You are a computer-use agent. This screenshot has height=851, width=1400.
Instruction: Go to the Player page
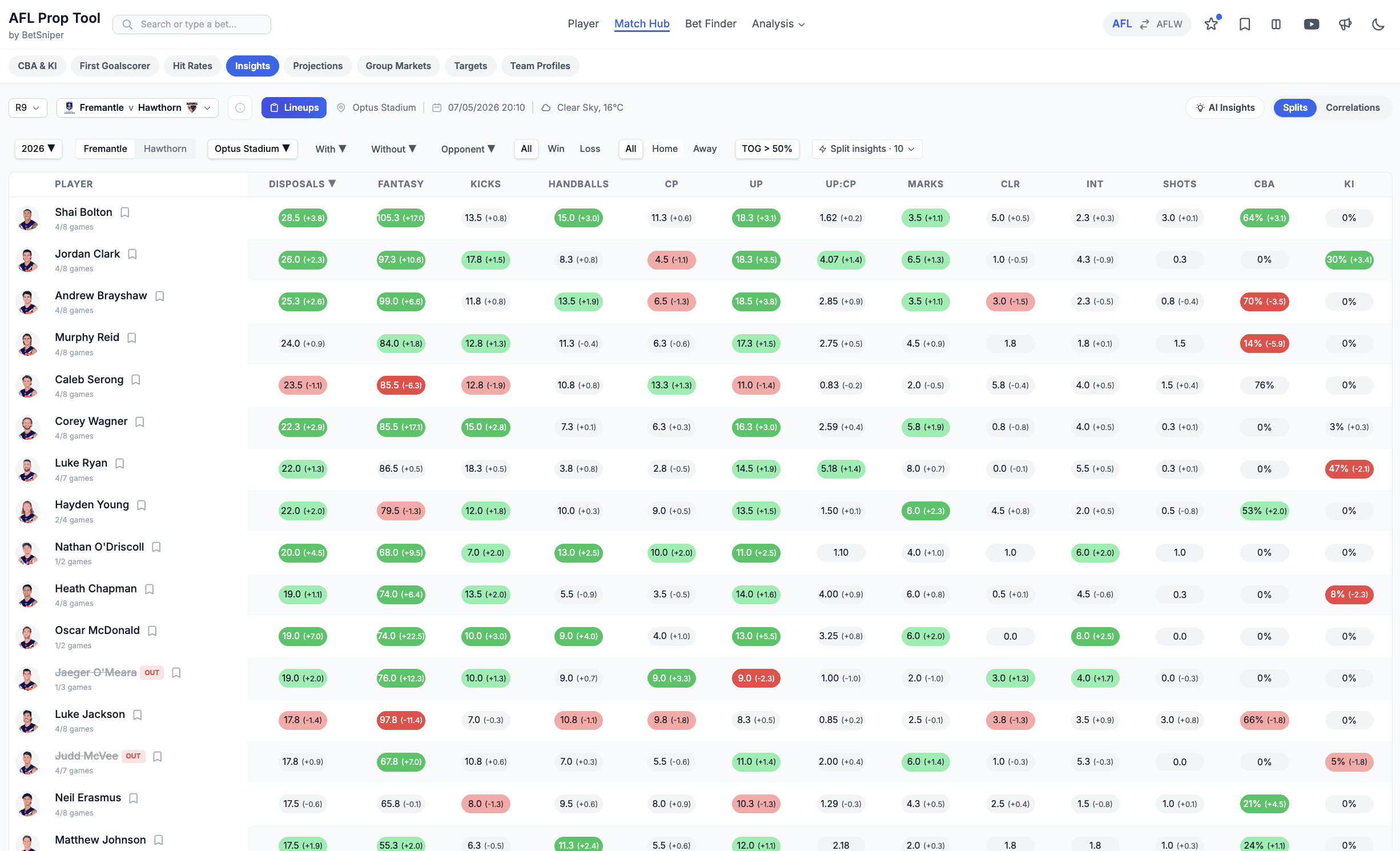(x=583, y=24)
